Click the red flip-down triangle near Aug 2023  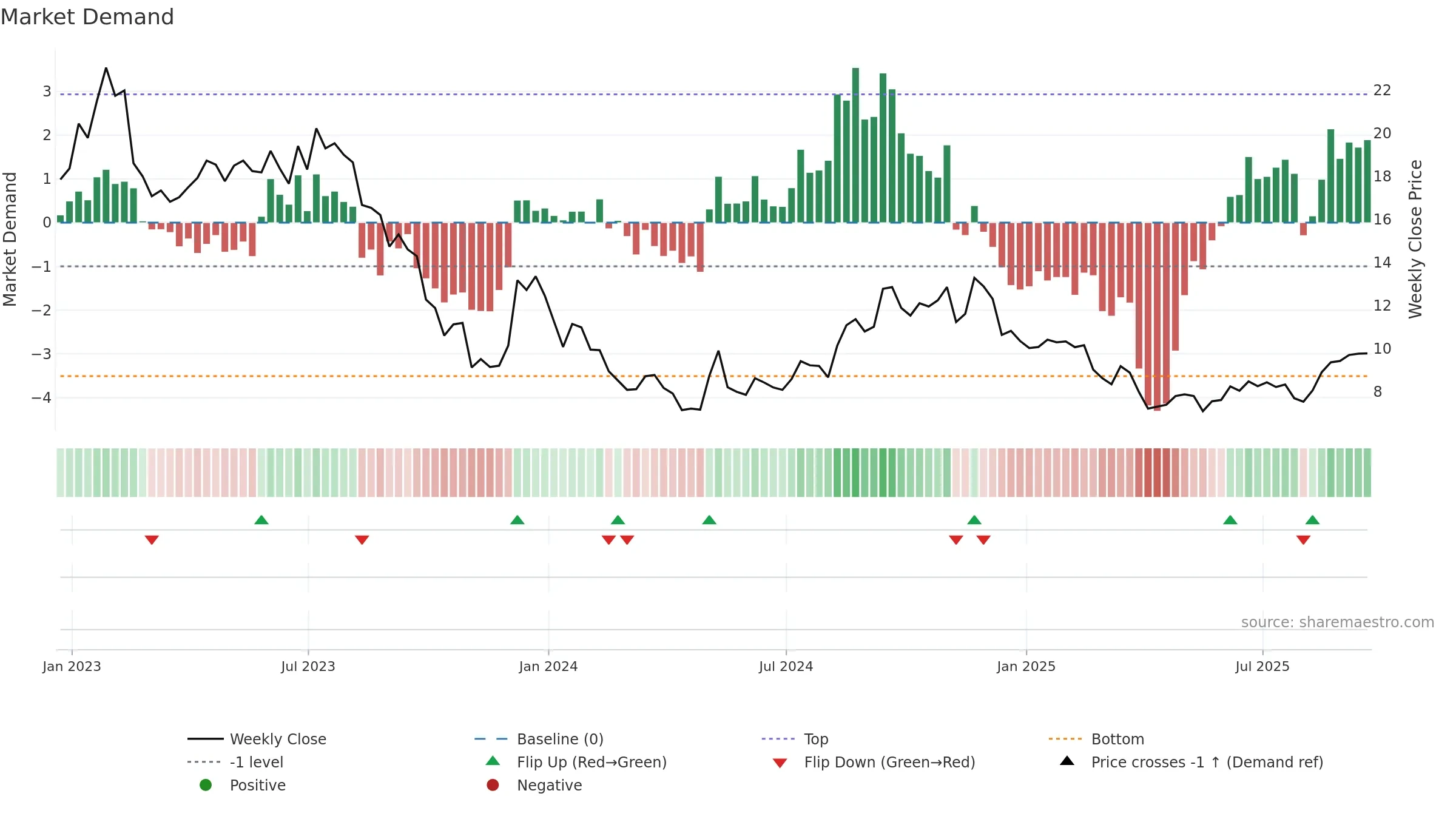[x=362, y=540]
